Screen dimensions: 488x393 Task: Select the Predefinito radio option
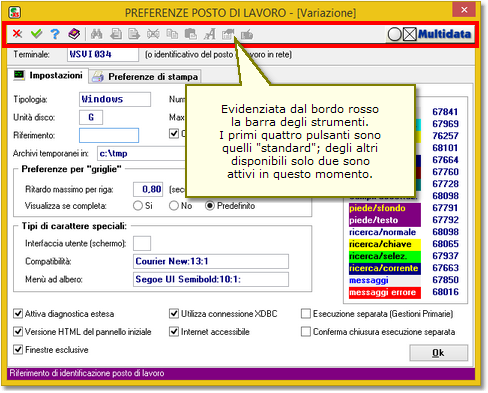pyautogui.click(x=210, y=206)
